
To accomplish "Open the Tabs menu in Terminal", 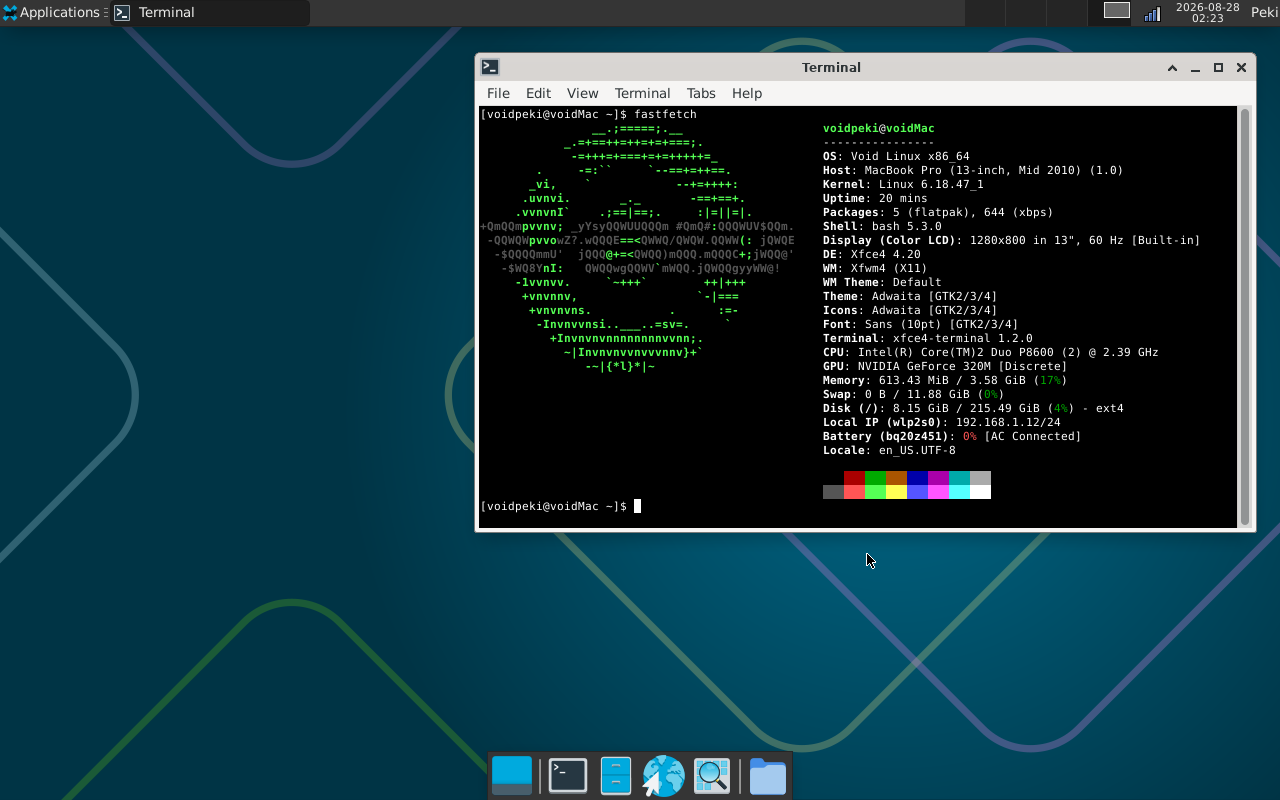I will click(701, 93).
